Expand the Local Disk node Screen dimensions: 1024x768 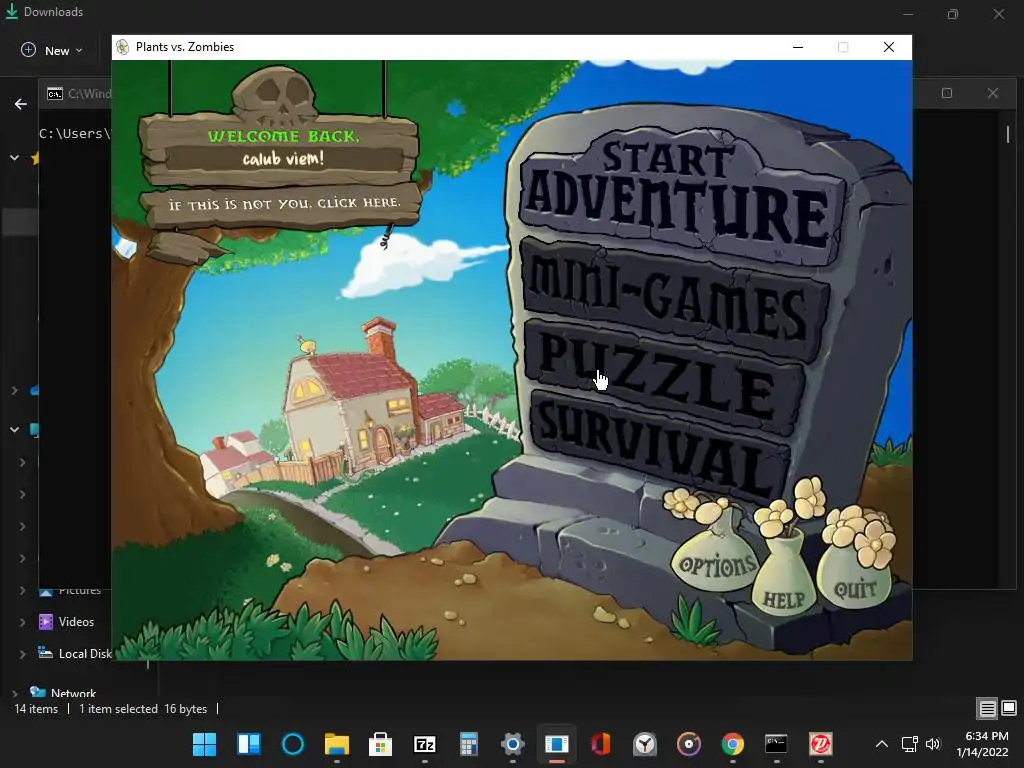(x=22, y=654)
